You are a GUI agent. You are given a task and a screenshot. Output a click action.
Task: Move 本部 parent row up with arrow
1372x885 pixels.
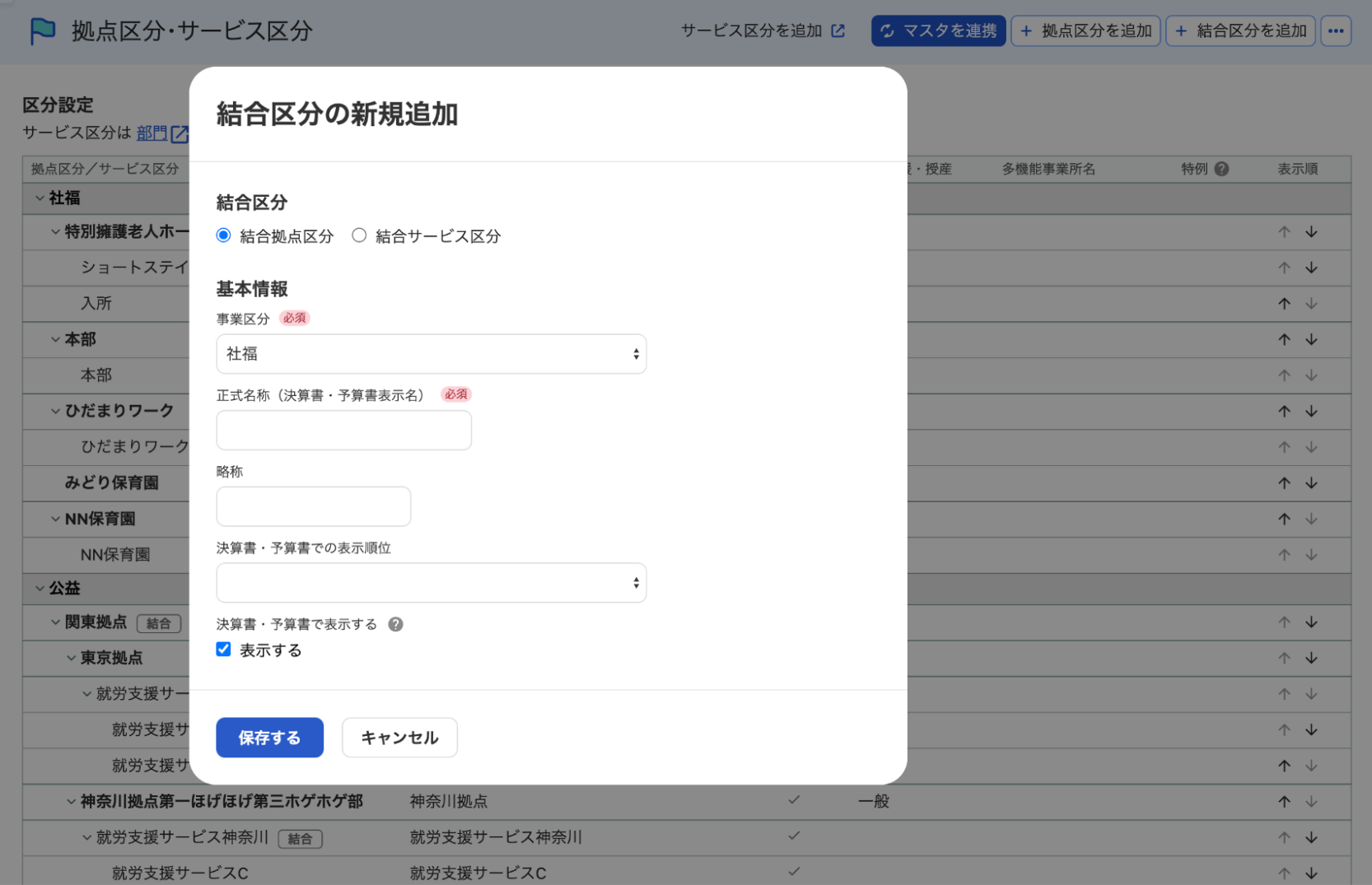(1284, 339)
